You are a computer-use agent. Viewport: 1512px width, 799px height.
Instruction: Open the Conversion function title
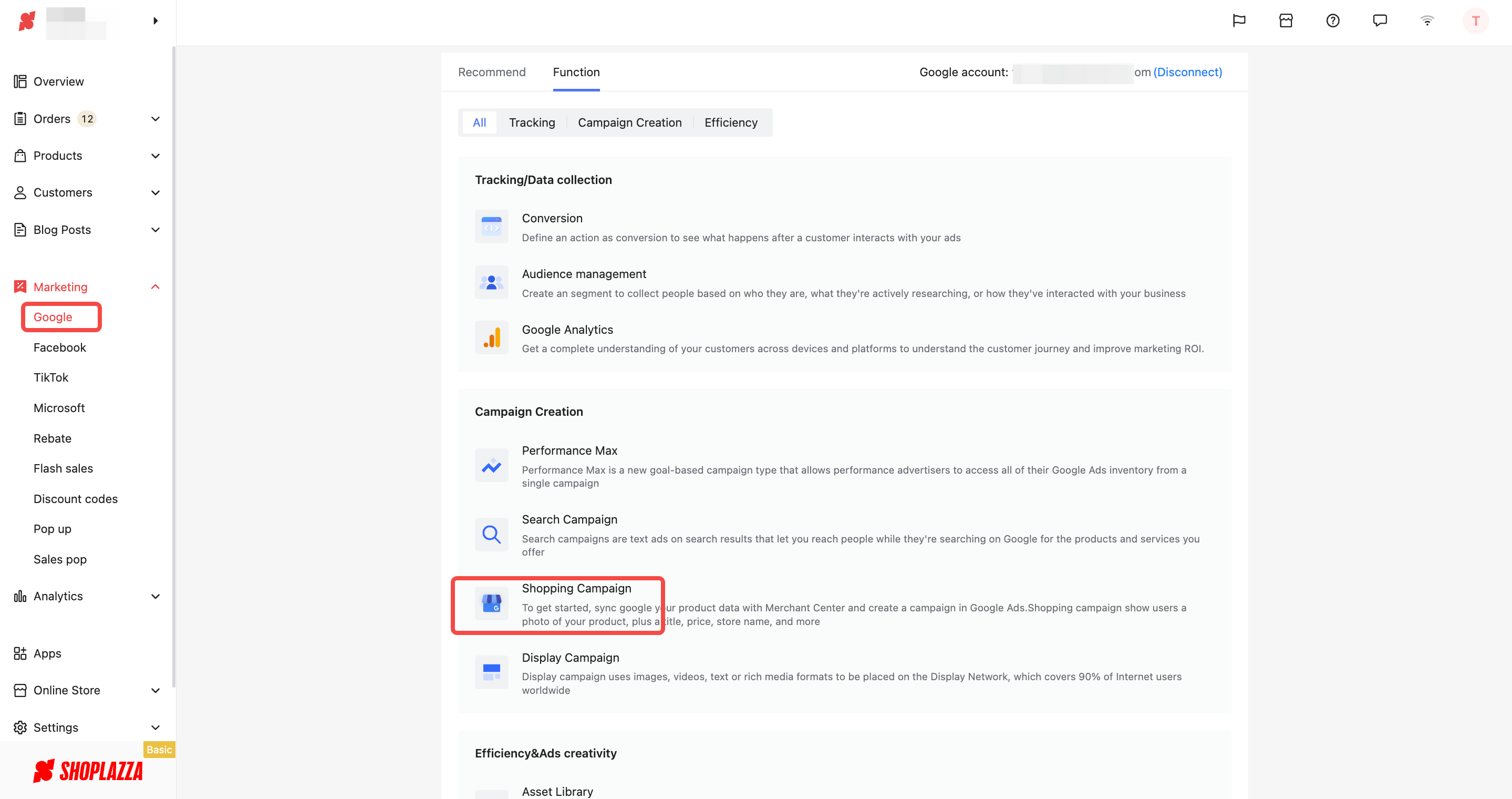click(x=552, y=218)
